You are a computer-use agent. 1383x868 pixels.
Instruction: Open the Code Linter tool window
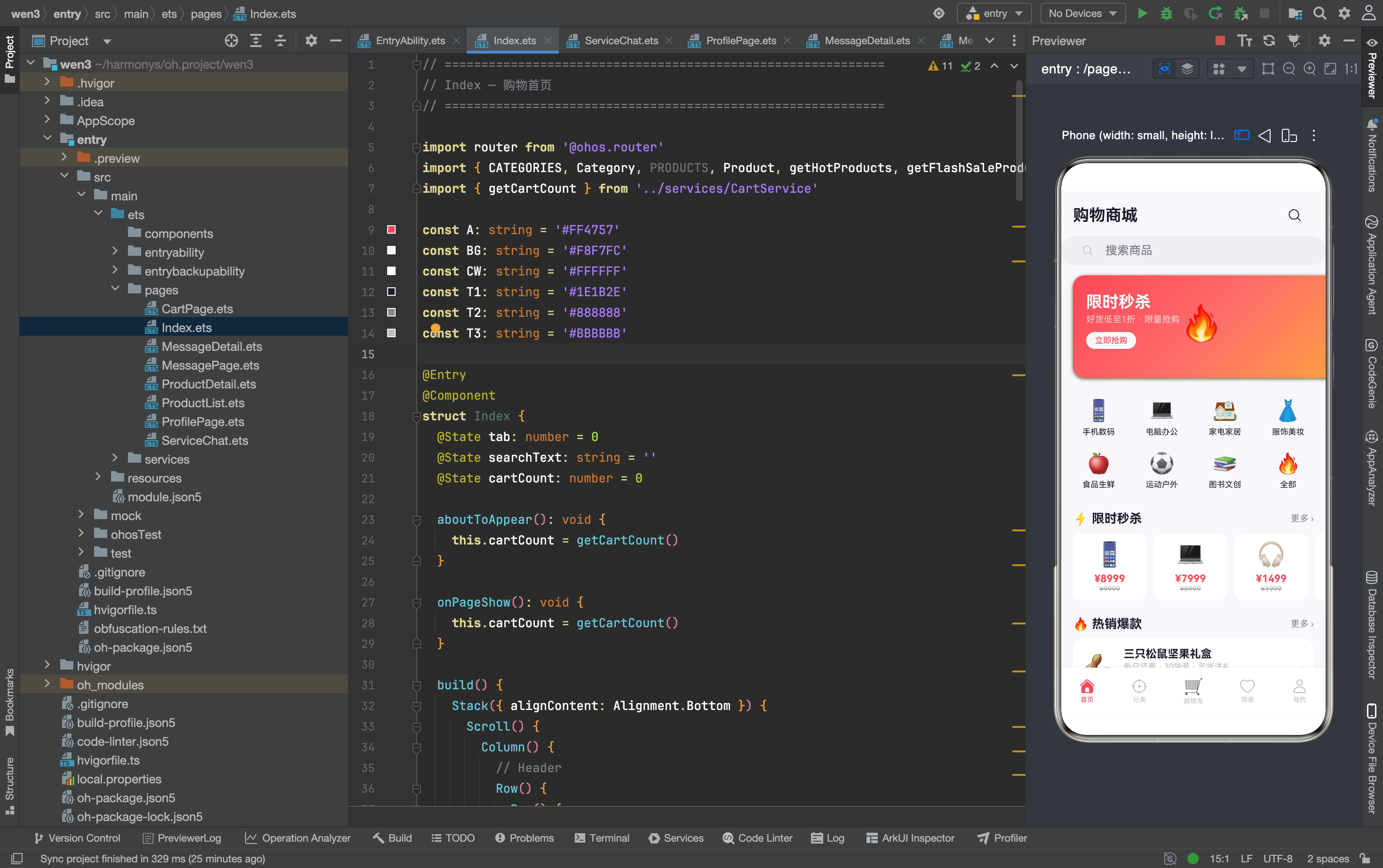pos(757,838)
